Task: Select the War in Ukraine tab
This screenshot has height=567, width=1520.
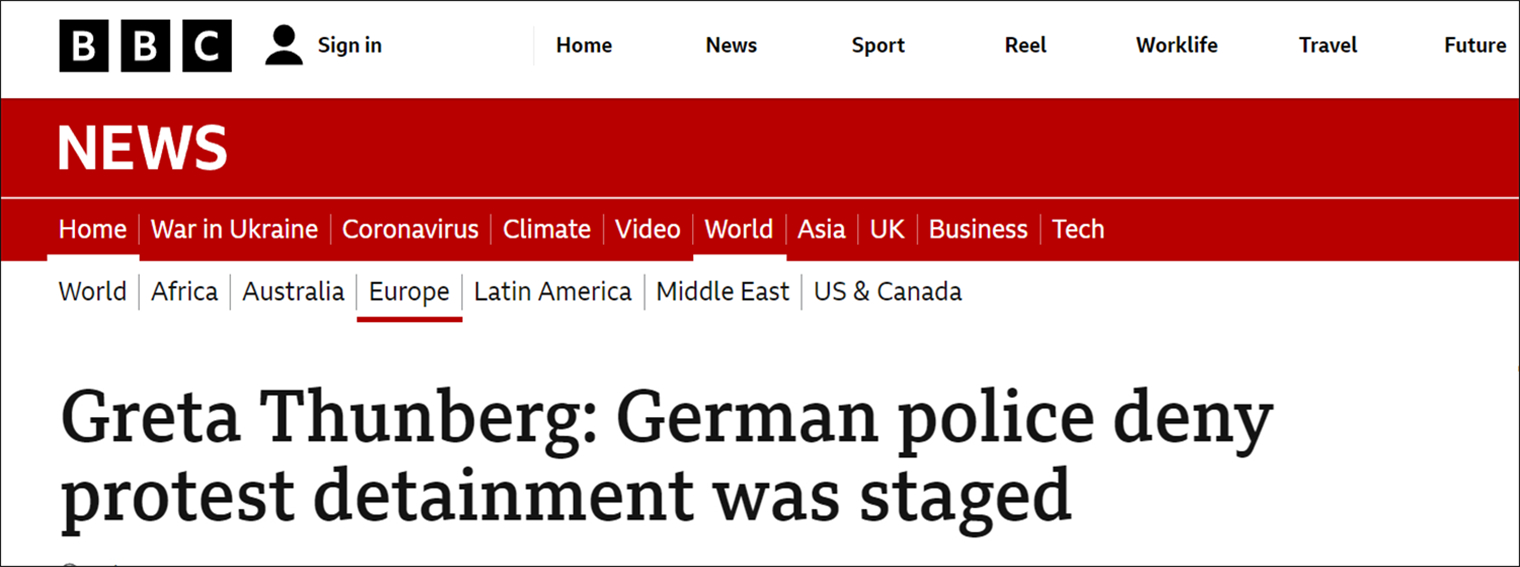Action: click(x=234, y=230)
